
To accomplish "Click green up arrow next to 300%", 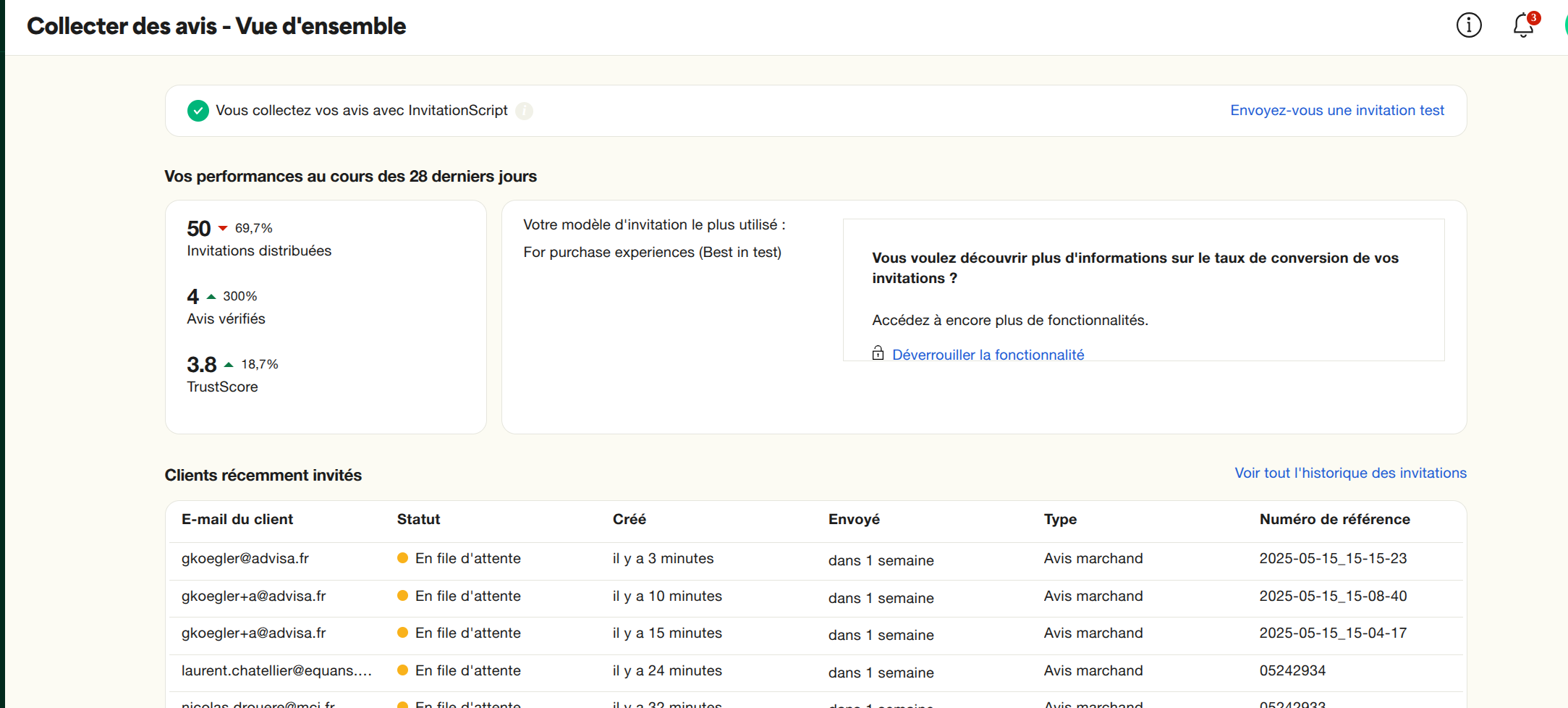I will (211, 297).
